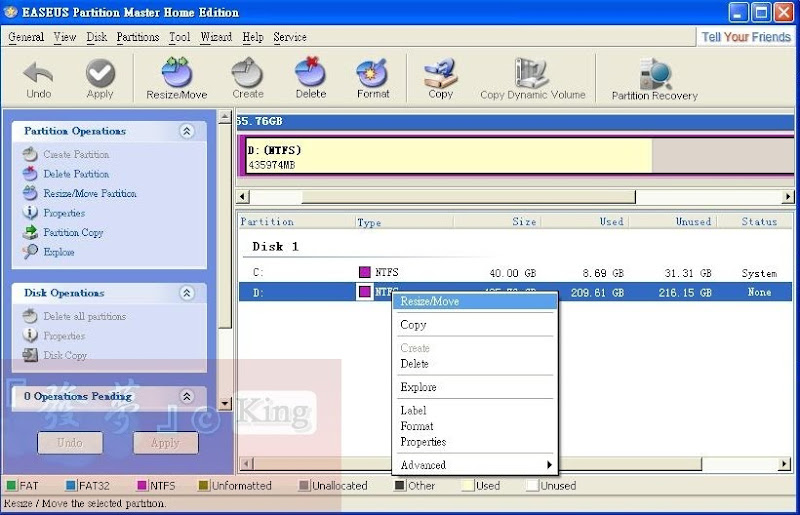The width and height of the screenshot is (800, 515).
Task: Expand the Advanced submenu arrow
Action: (549, 464)
